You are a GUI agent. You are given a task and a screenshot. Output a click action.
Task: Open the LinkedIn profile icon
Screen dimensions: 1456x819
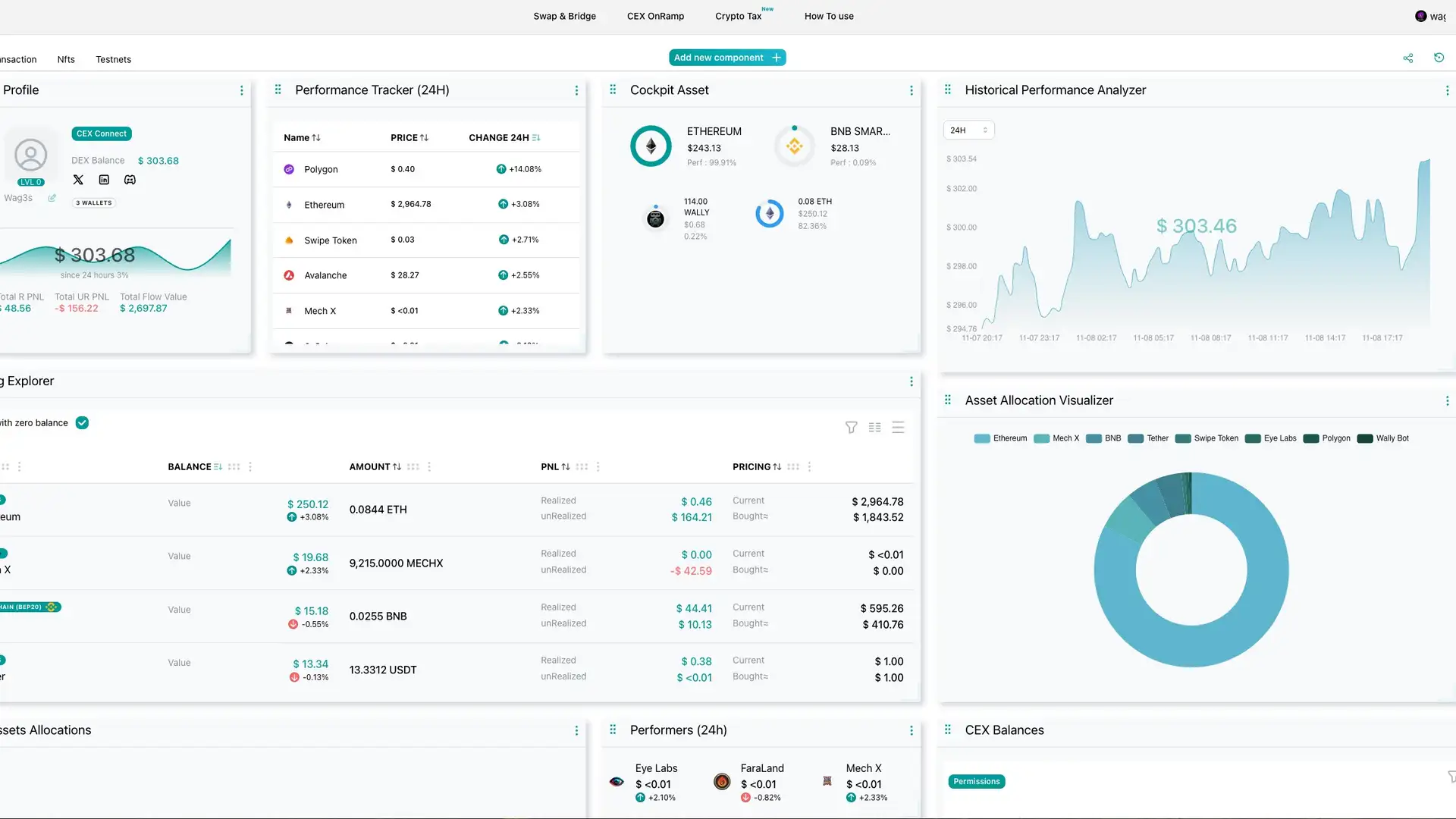[x=104, y=180]
